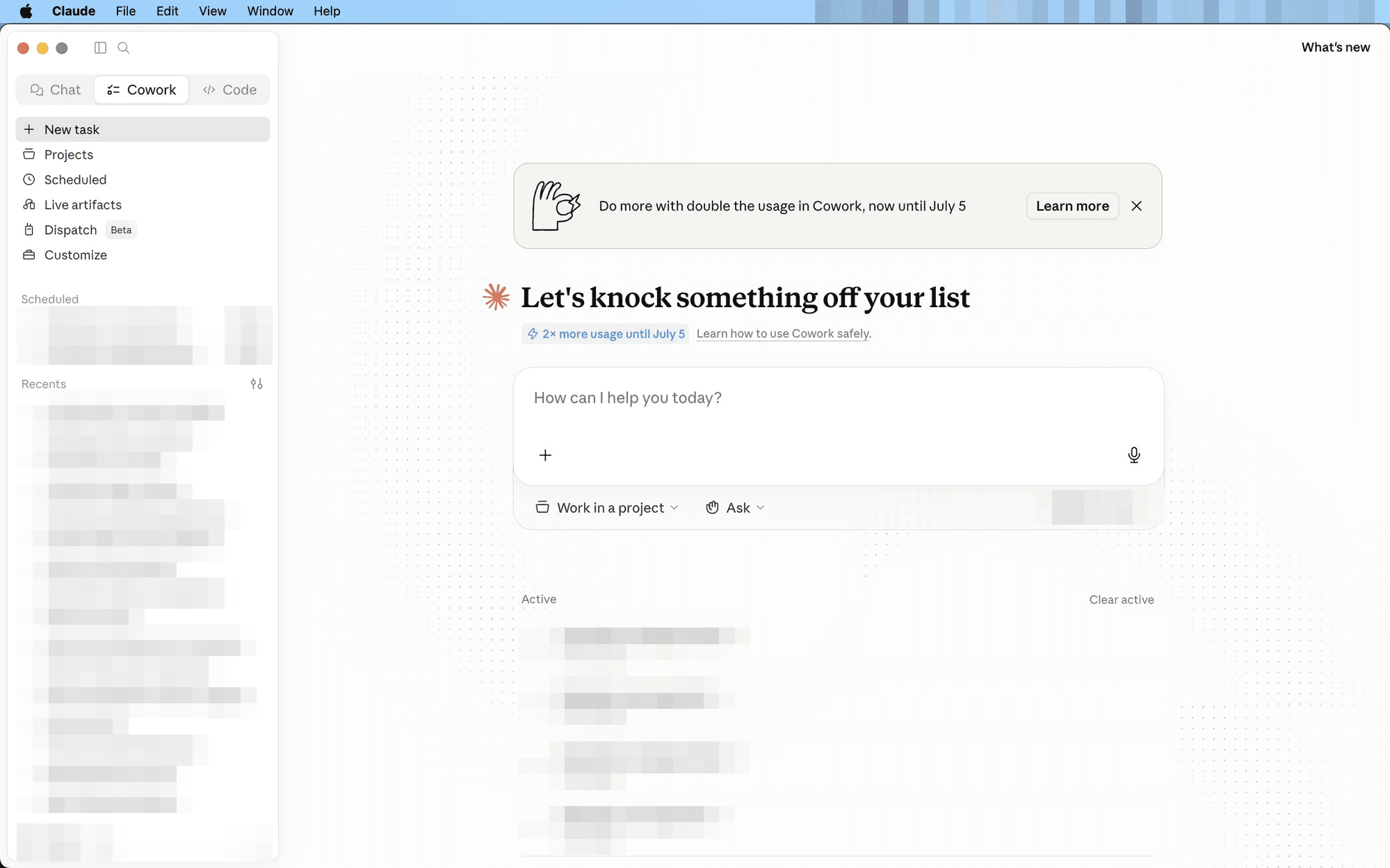The width and height of the screenshot is (1390, 868).
Task: Click the plus attachment icon in prompt box
Action: (x=545, y=455)
